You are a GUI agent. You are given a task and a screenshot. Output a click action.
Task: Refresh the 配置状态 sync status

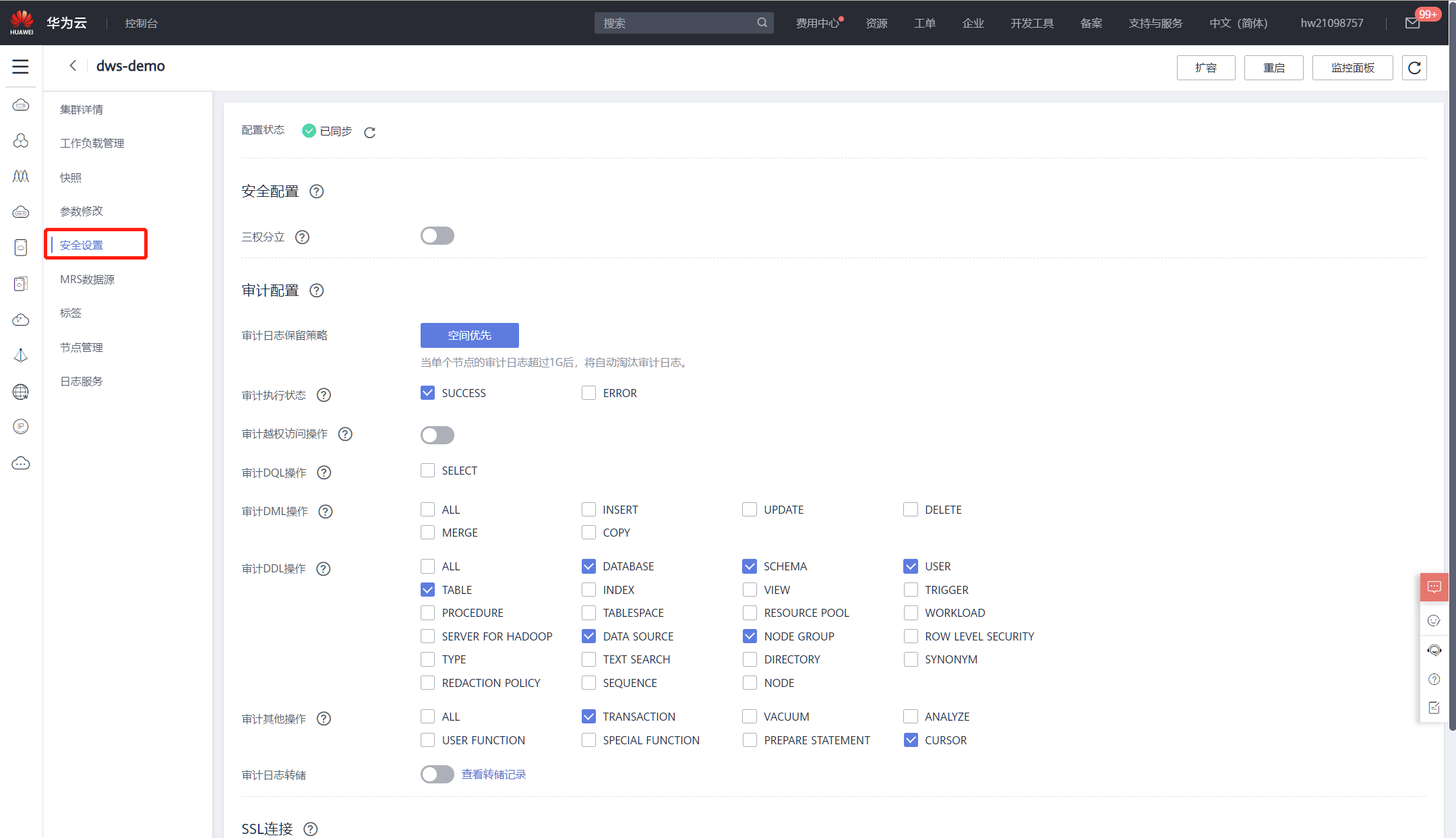pyautogui.click(x=369, y=132)
